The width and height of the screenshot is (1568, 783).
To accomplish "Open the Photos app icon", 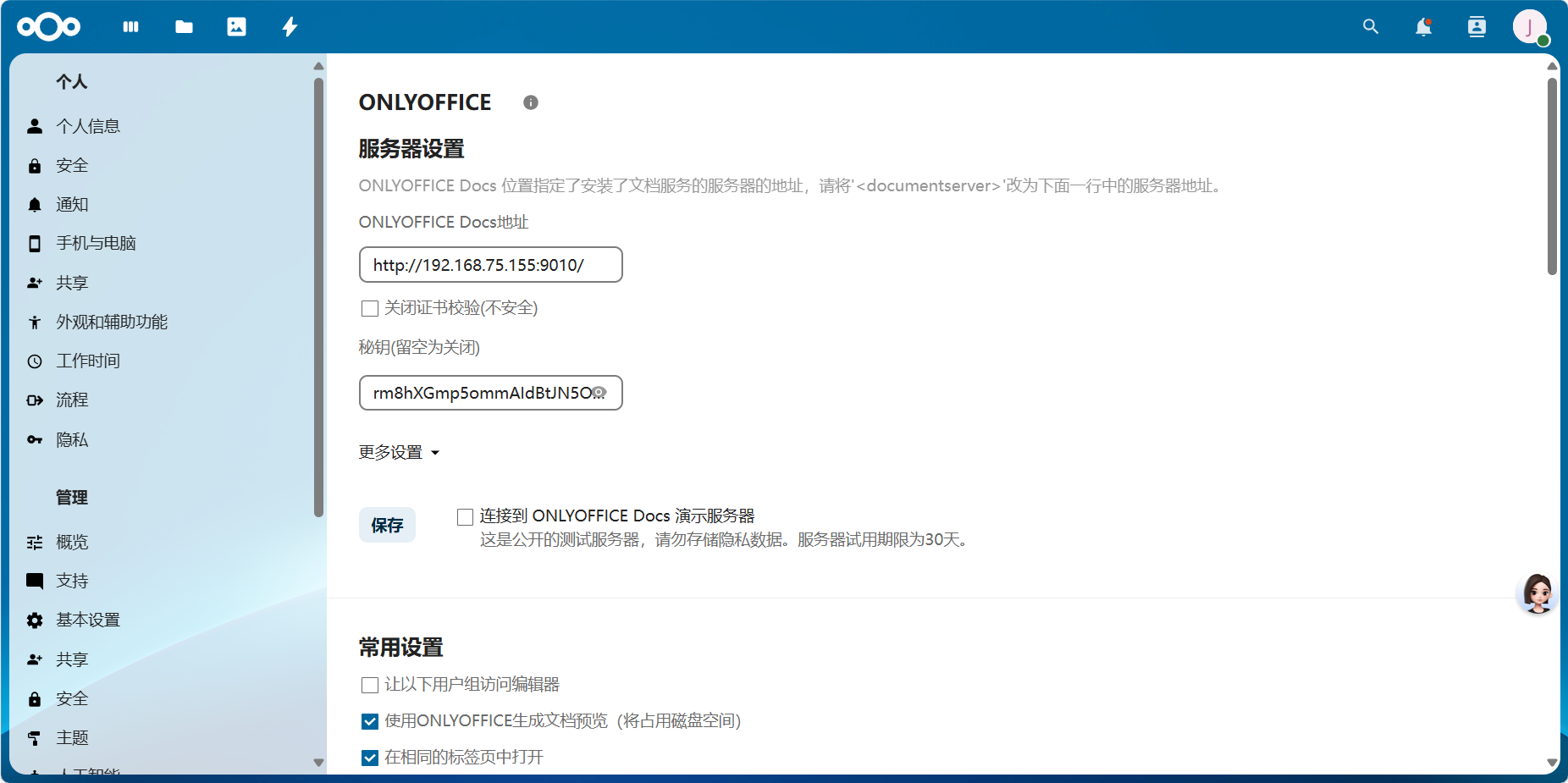I will [236, 26].
